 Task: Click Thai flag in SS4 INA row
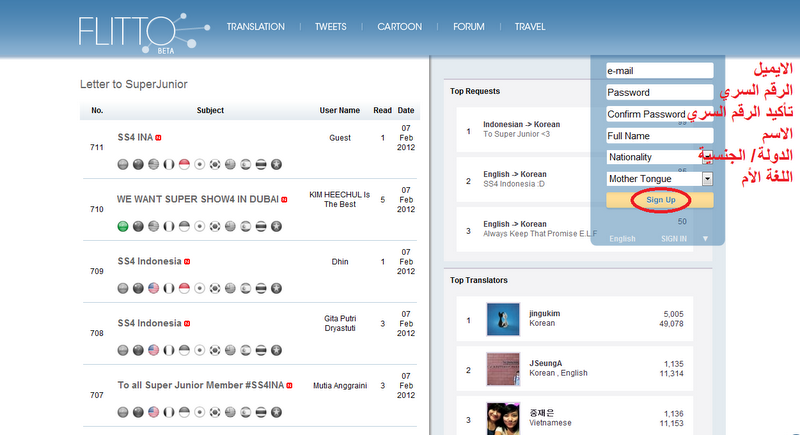point(261,164)
